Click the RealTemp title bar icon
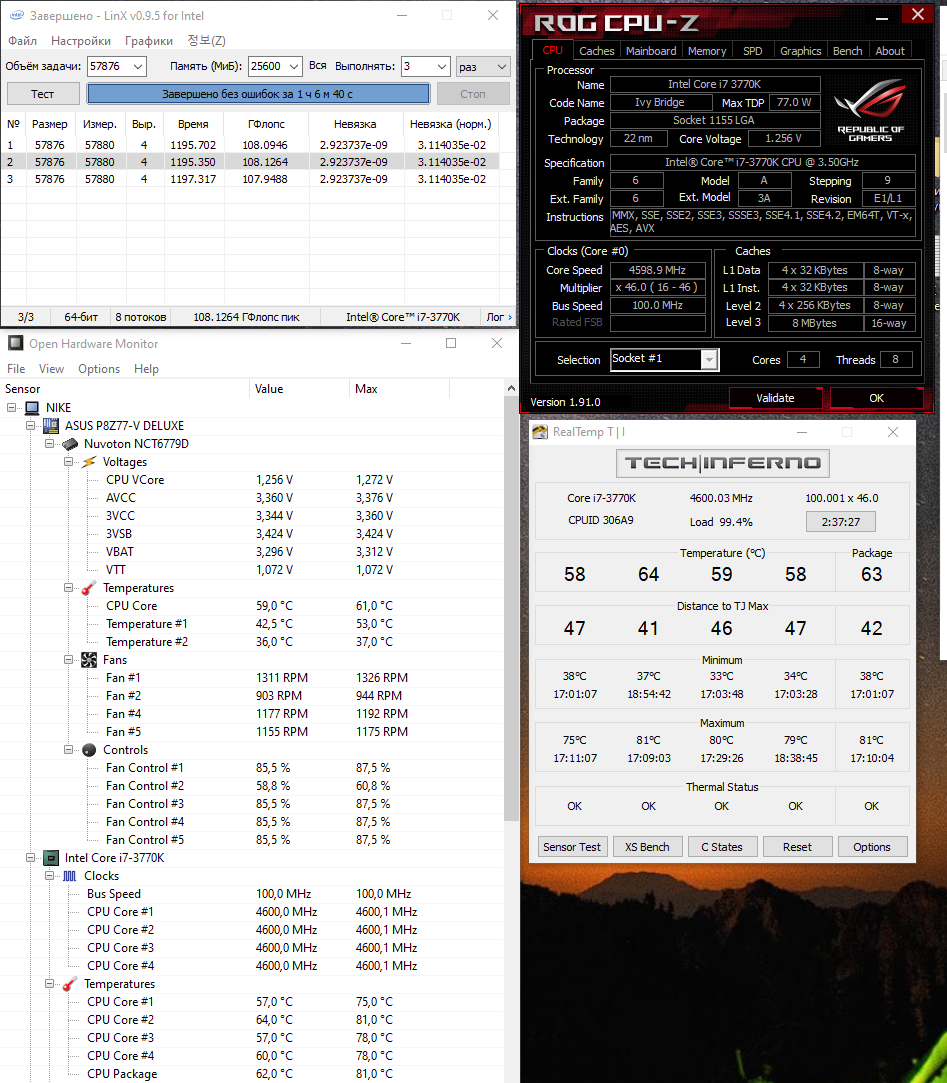Image resolution: width=947 pixels, height=1083 pixels. [539, 432]
